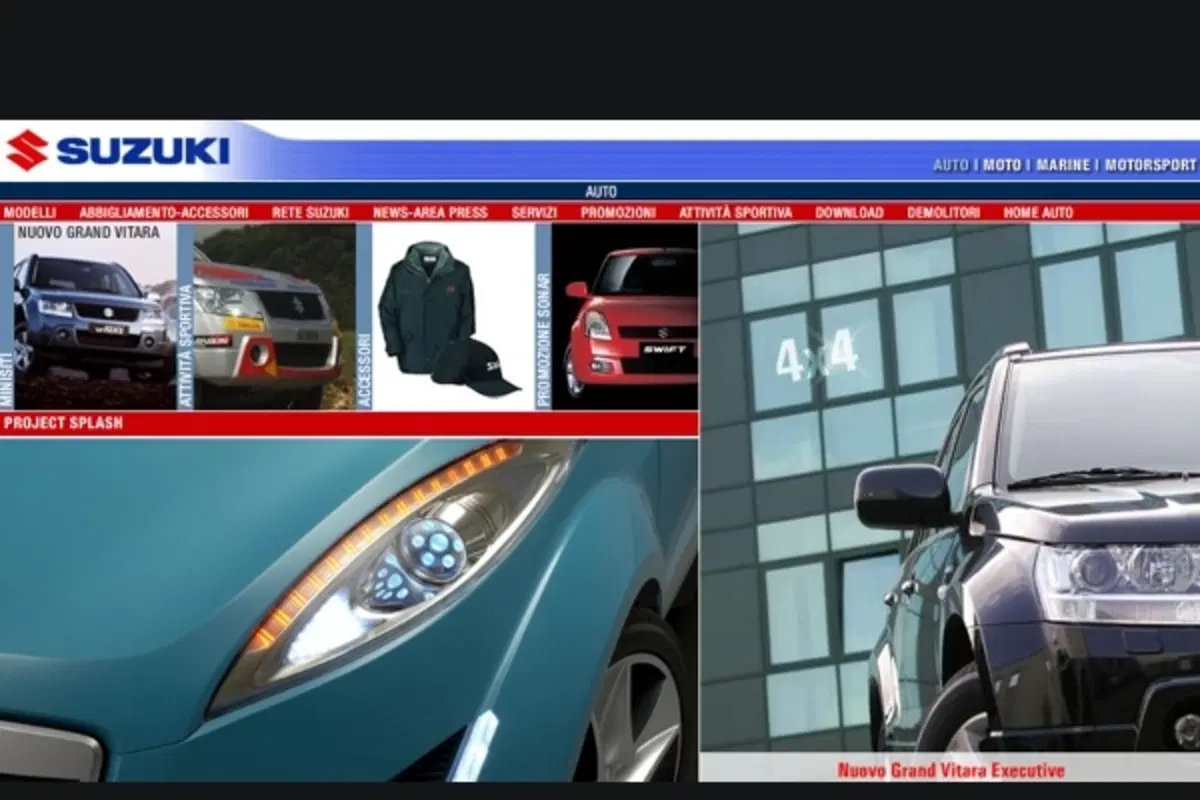Select the SERVIZI menu item
1200x800 pixels.
coord(534,212)
